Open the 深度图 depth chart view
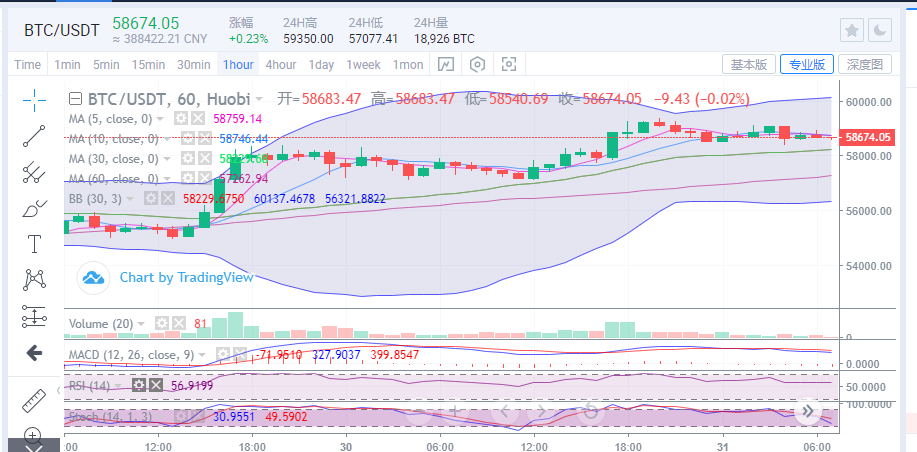 [865, 64]
